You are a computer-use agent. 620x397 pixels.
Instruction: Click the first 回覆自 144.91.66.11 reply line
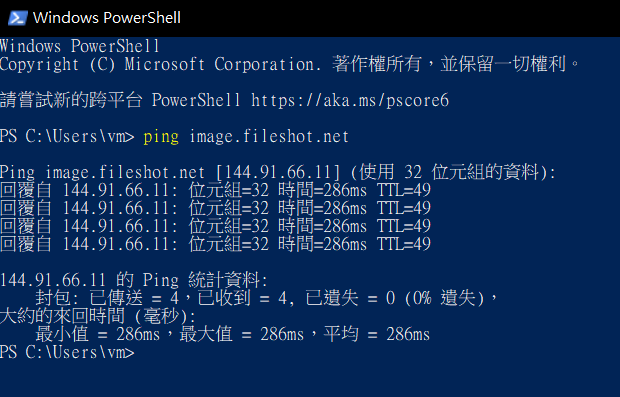pyautogui.click(x=215, y=191)
